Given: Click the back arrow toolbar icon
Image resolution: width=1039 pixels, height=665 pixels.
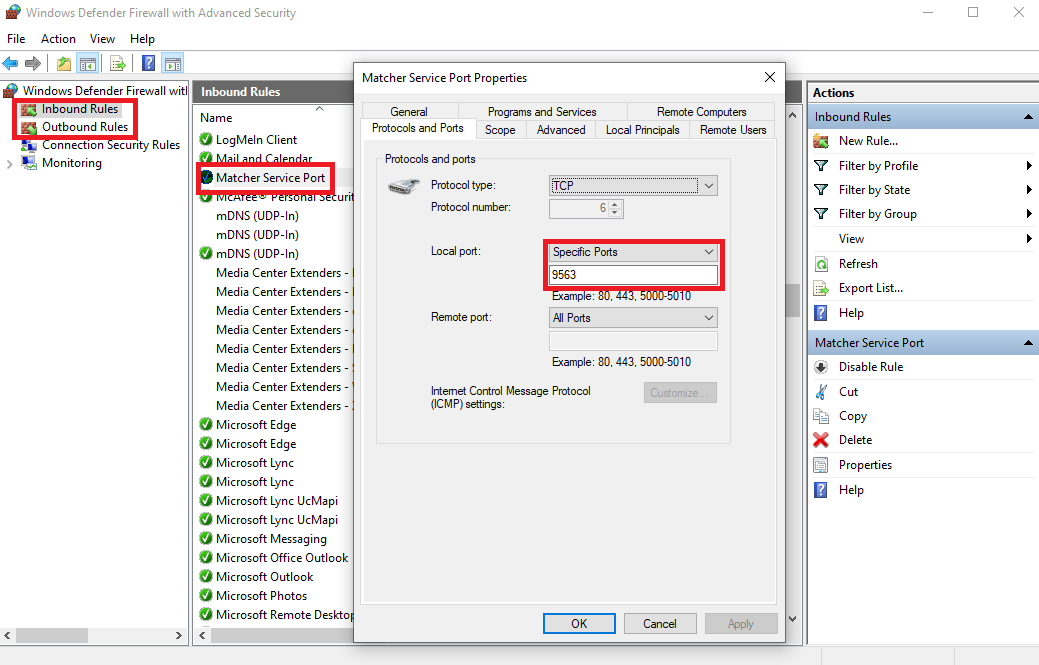Looking at the screenshot, I should [11, 64].
